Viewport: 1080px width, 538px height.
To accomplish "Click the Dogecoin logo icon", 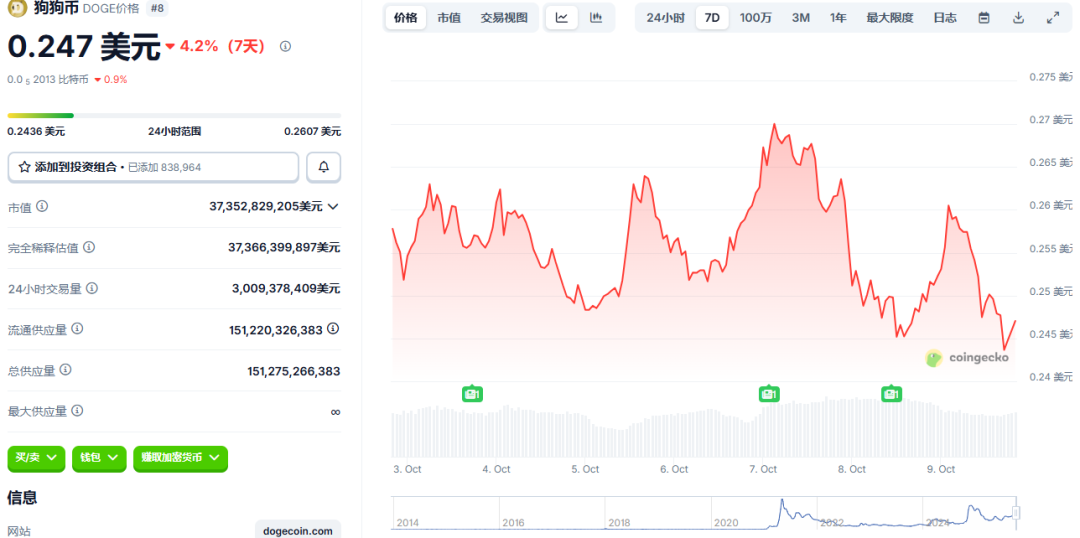I will 18,8.
